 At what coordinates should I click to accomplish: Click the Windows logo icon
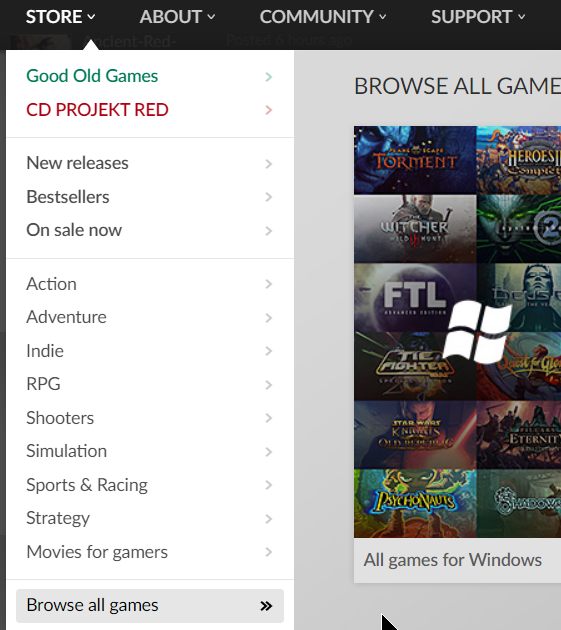point(477,332)
